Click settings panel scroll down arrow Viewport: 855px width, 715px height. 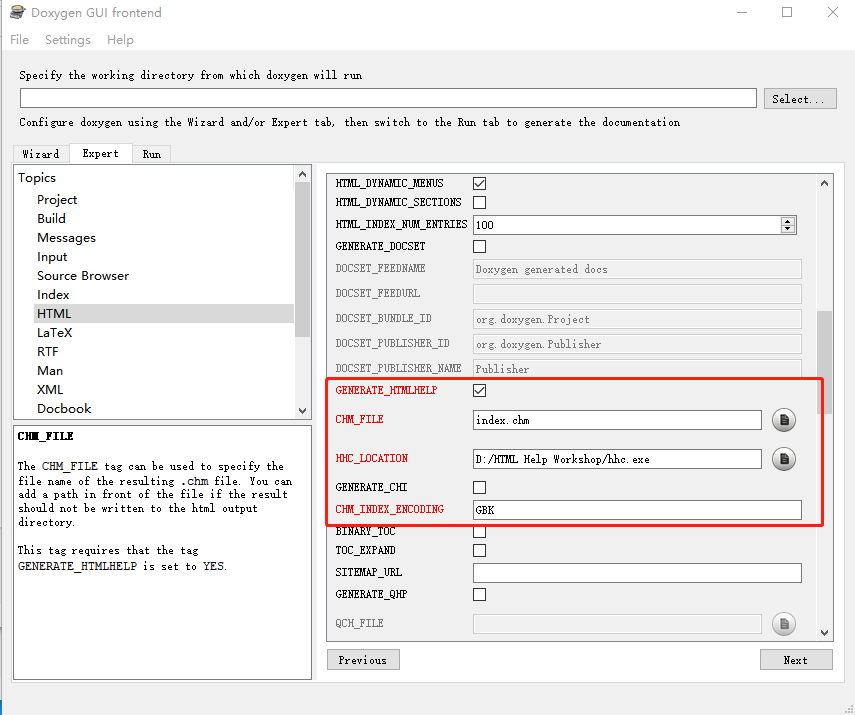pyautogui.click(x=824, y=633)
